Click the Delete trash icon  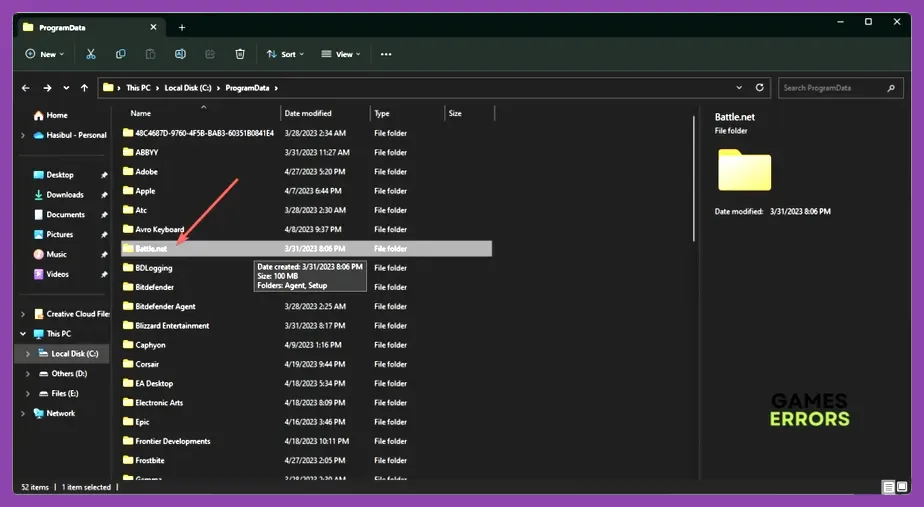[x=240, y=54]
